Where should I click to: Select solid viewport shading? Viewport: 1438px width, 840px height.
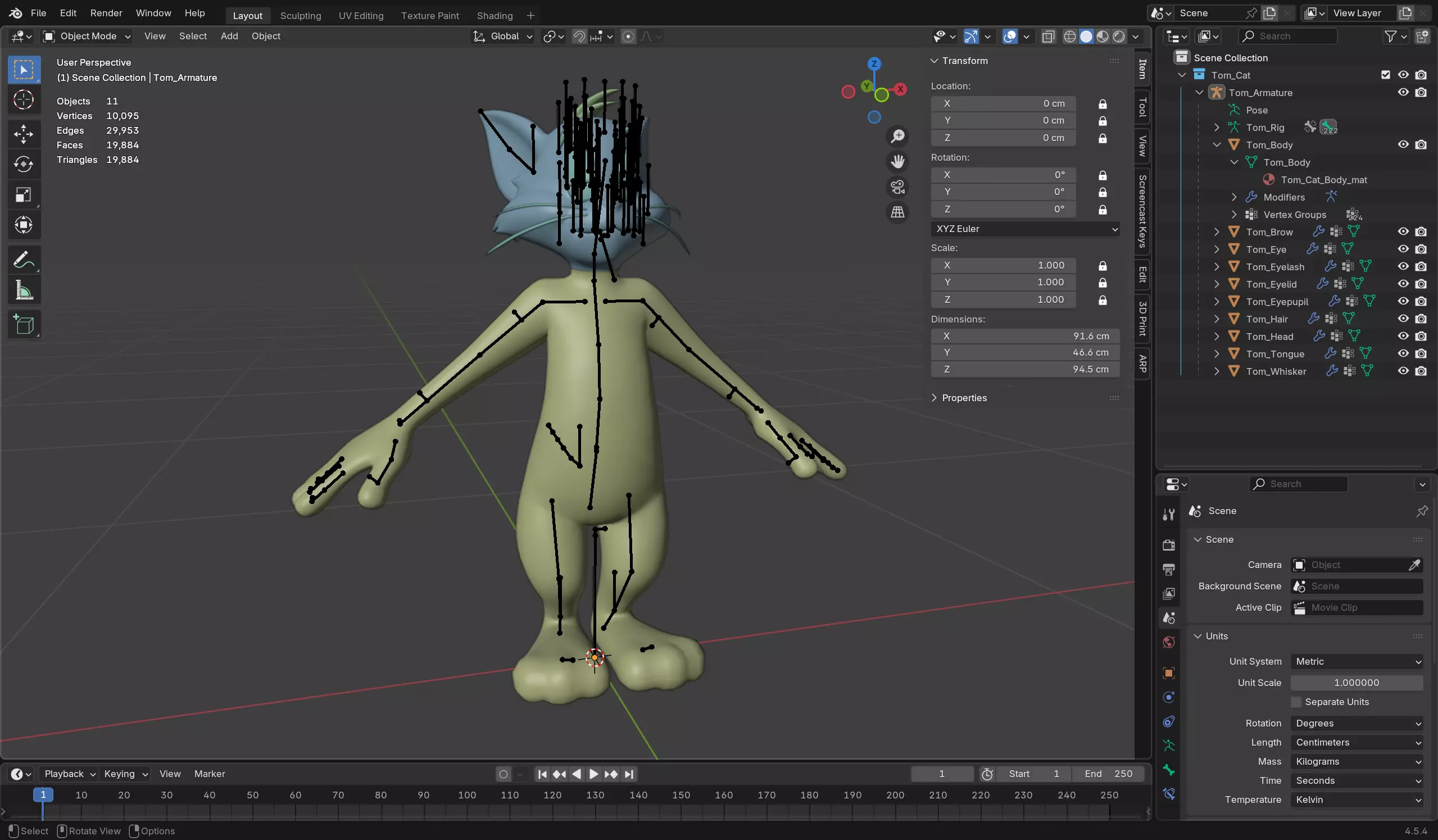[1086, 37]
